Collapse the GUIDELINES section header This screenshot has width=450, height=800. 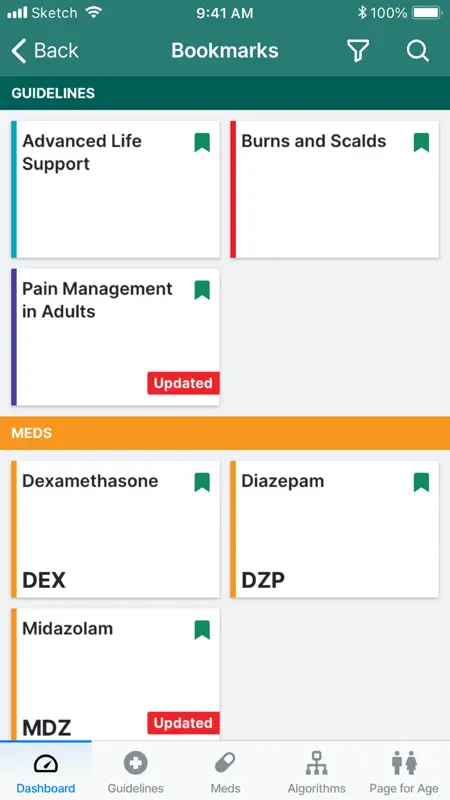coord(225,93)
